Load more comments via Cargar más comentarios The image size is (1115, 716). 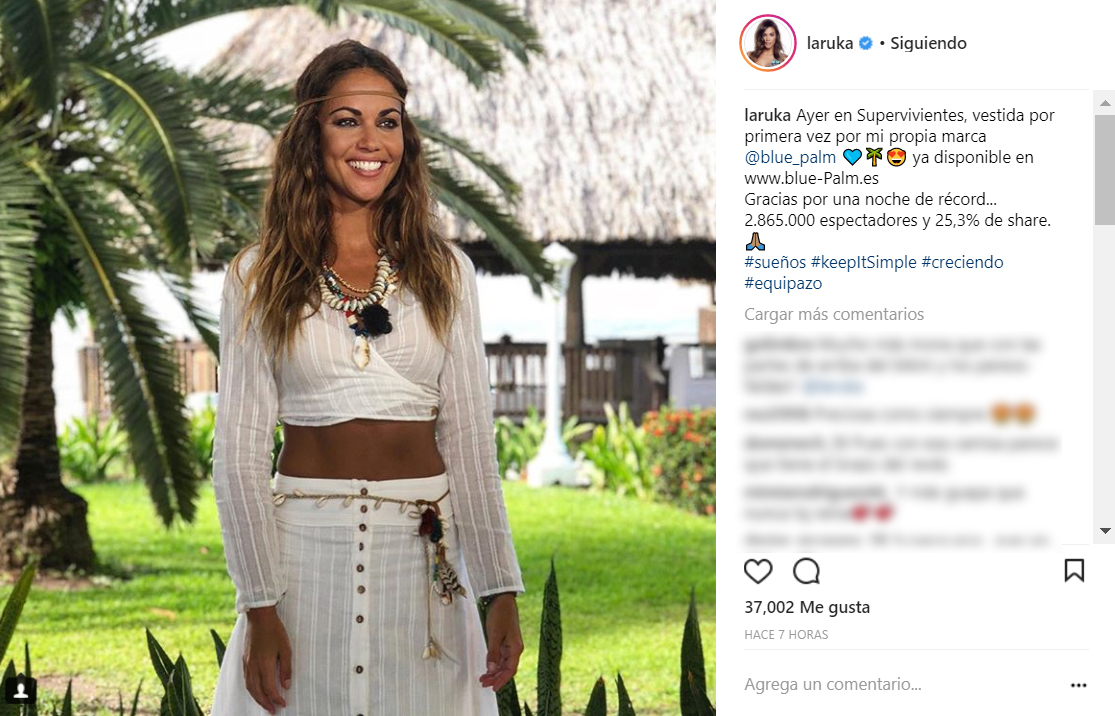click(x=834, y=314)
